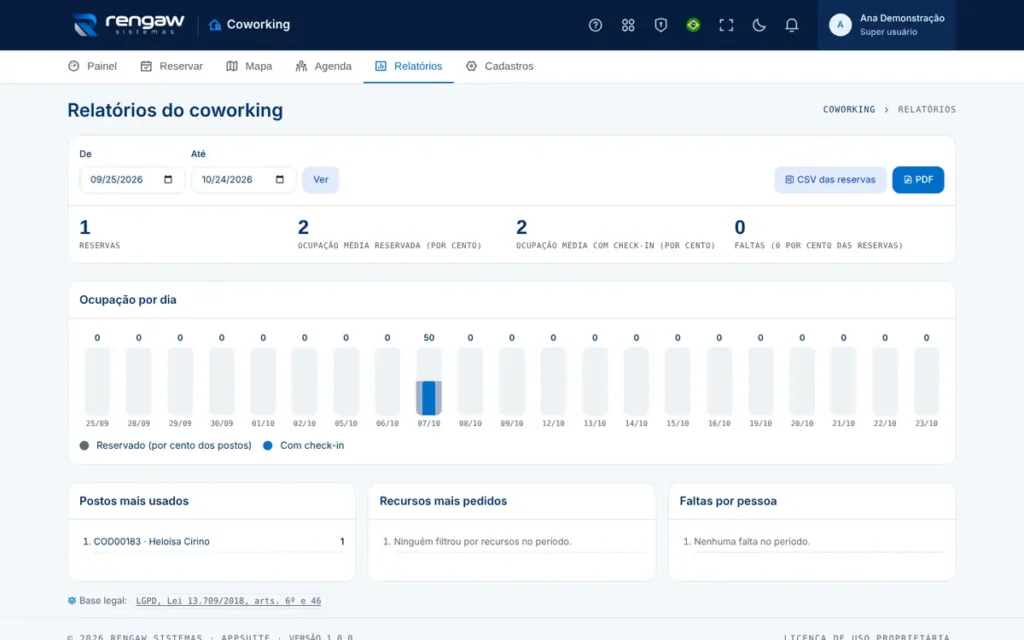Click the 14/10 occupancy bar

pyautogui.click(x=636, y=381)
